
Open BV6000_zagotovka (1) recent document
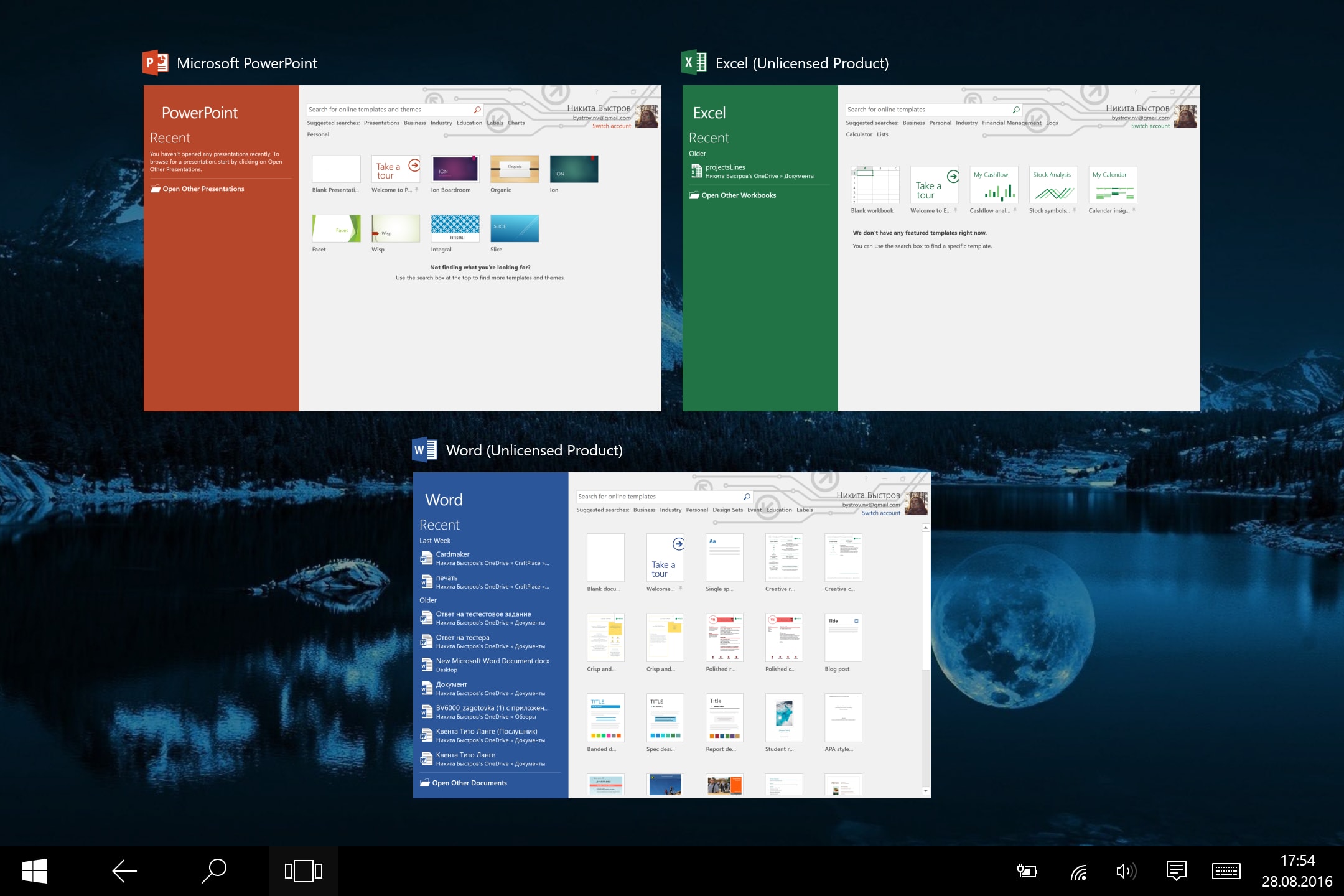tap(490, 712)
